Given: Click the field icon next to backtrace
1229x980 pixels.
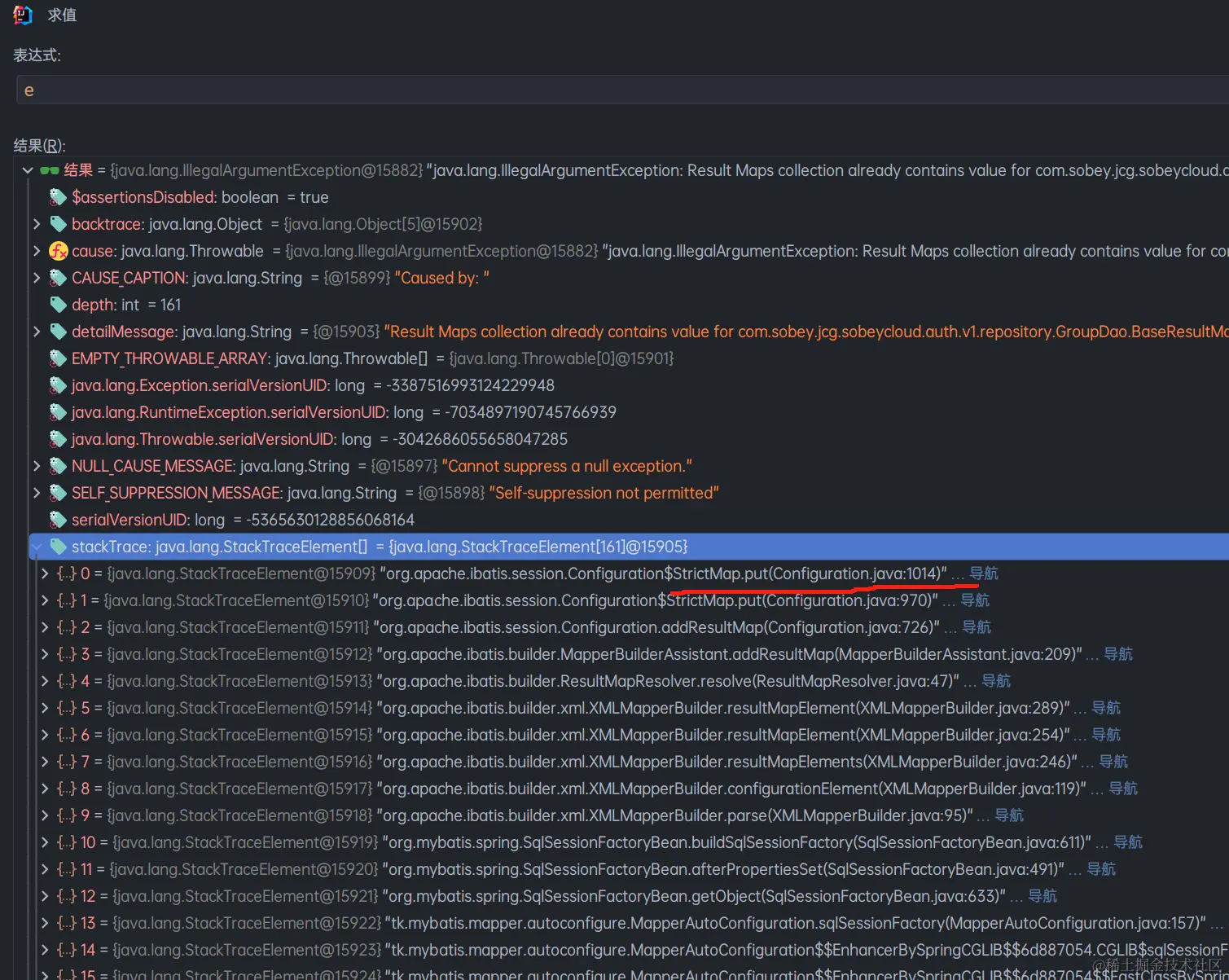Looking at the screenshot, I should (58, 224).
